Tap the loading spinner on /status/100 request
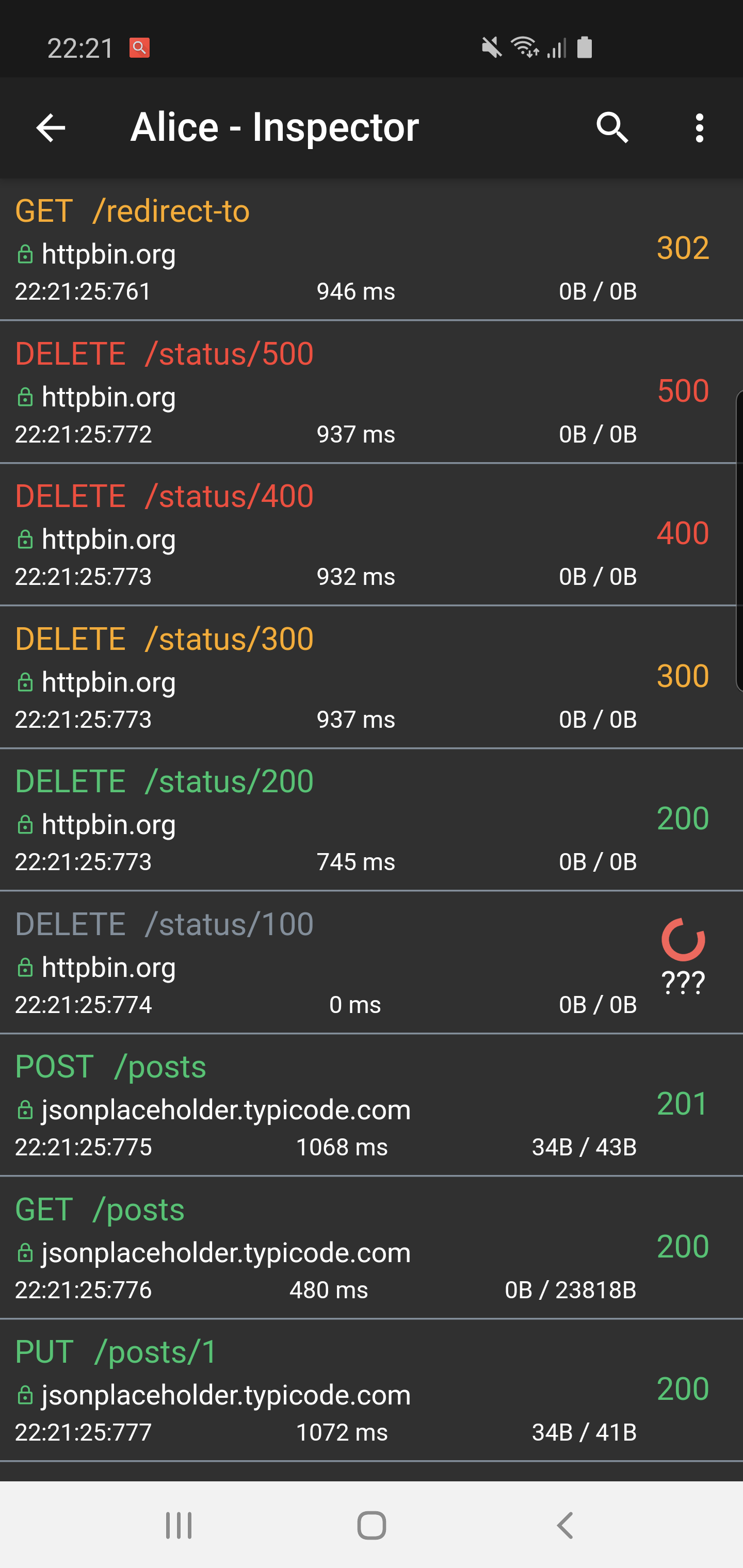The height and width of the screenshot is (1568, 743). (x=683, y=940)
